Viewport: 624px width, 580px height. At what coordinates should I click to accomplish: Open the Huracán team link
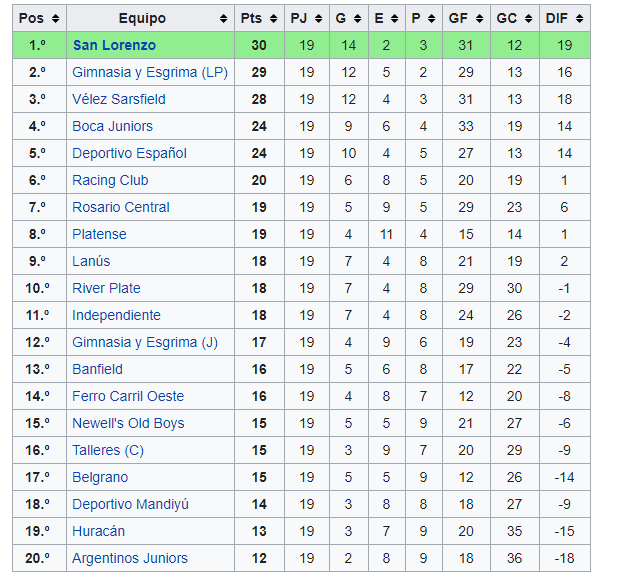pyautogui.click(x=98, y=531)
